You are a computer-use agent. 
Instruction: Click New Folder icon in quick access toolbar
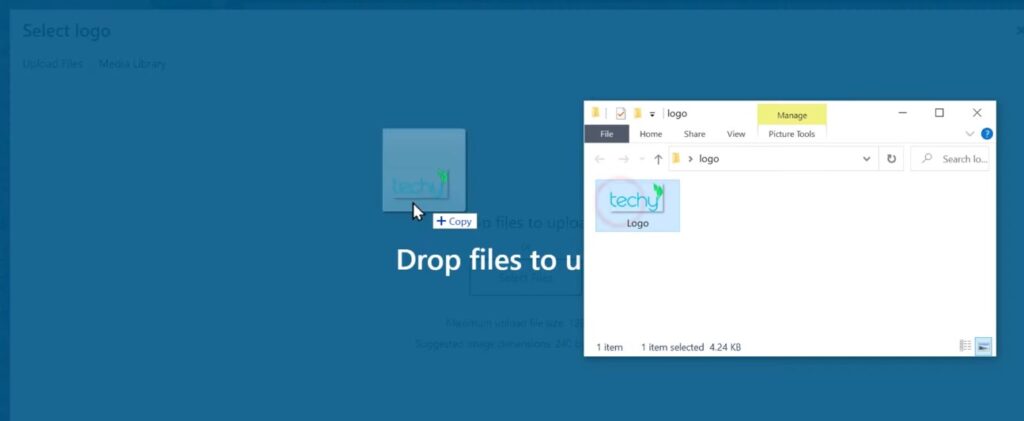click(637, 114)
